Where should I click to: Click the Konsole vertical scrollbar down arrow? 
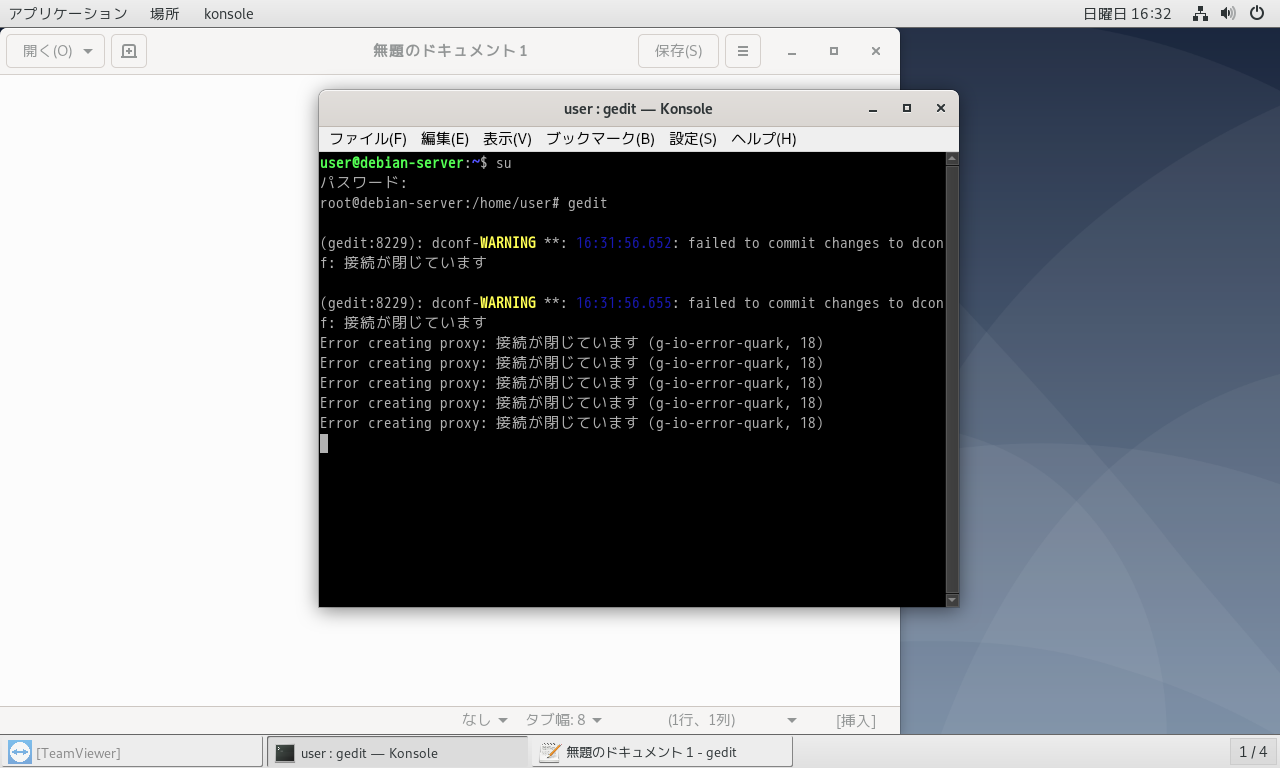(x=952, y=599)
